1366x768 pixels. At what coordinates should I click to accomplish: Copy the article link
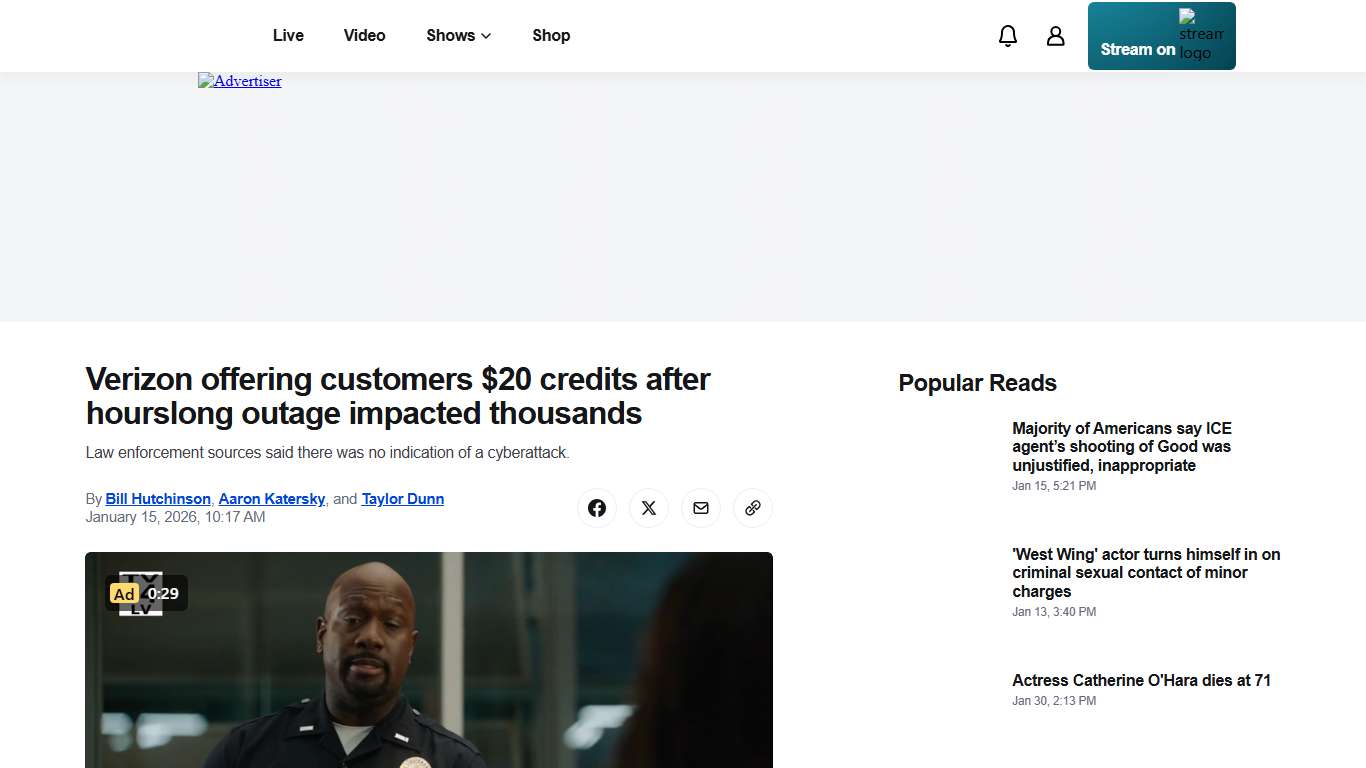[x=752, y=508]
